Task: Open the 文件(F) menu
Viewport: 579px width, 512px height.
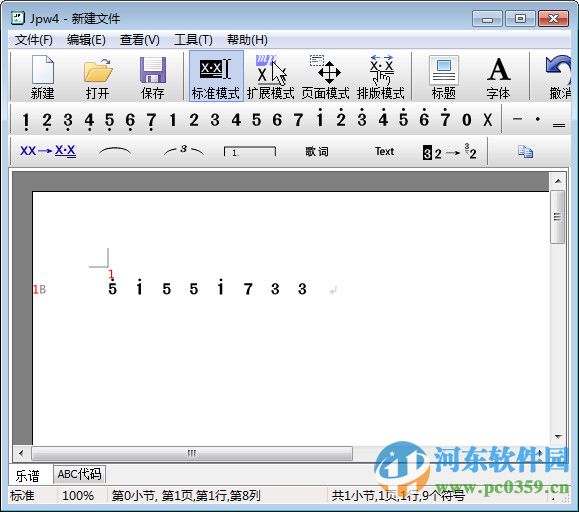Action: [x=34, y=40]
